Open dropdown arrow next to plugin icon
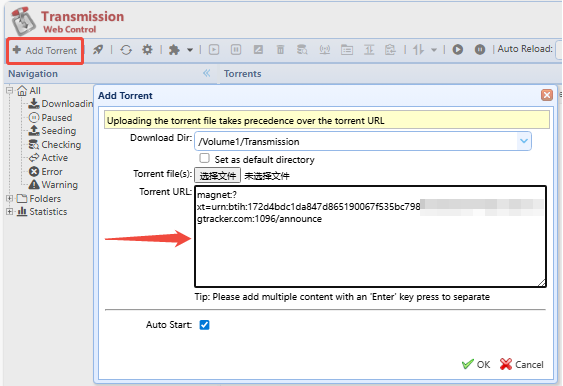 pos(190,50)
